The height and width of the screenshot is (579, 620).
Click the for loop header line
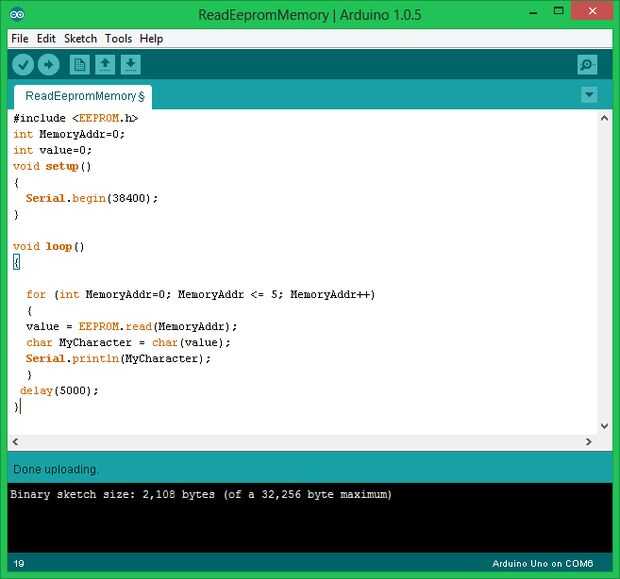[200, 295]
